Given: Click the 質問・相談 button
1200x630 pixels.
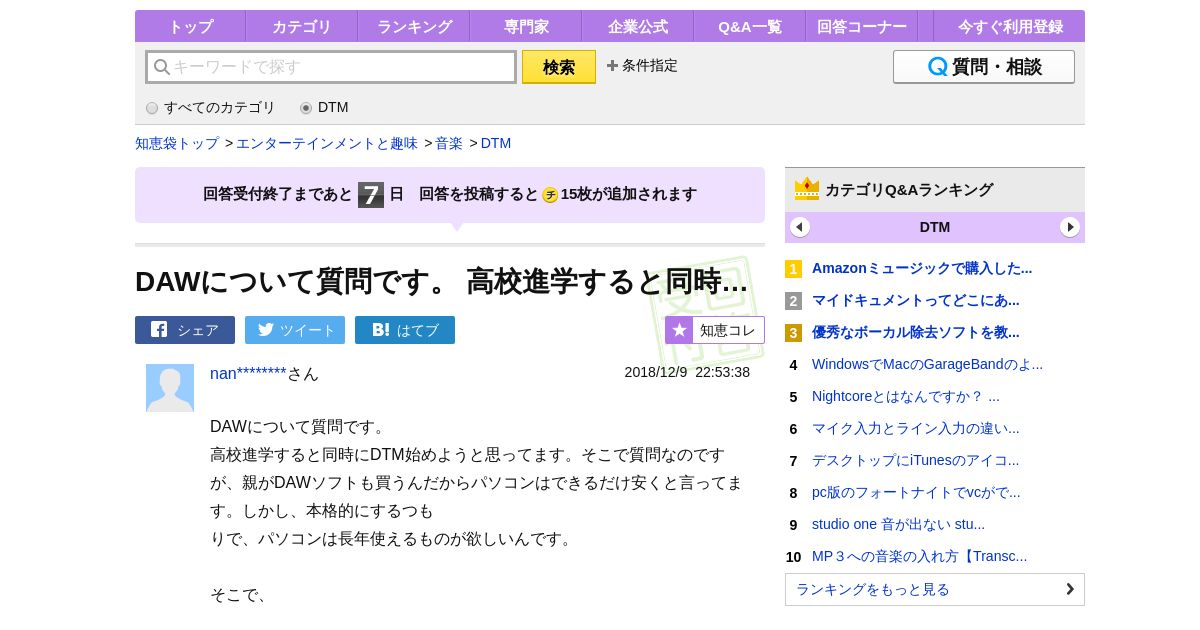Looking at the screenshot, I should (984, 67).
